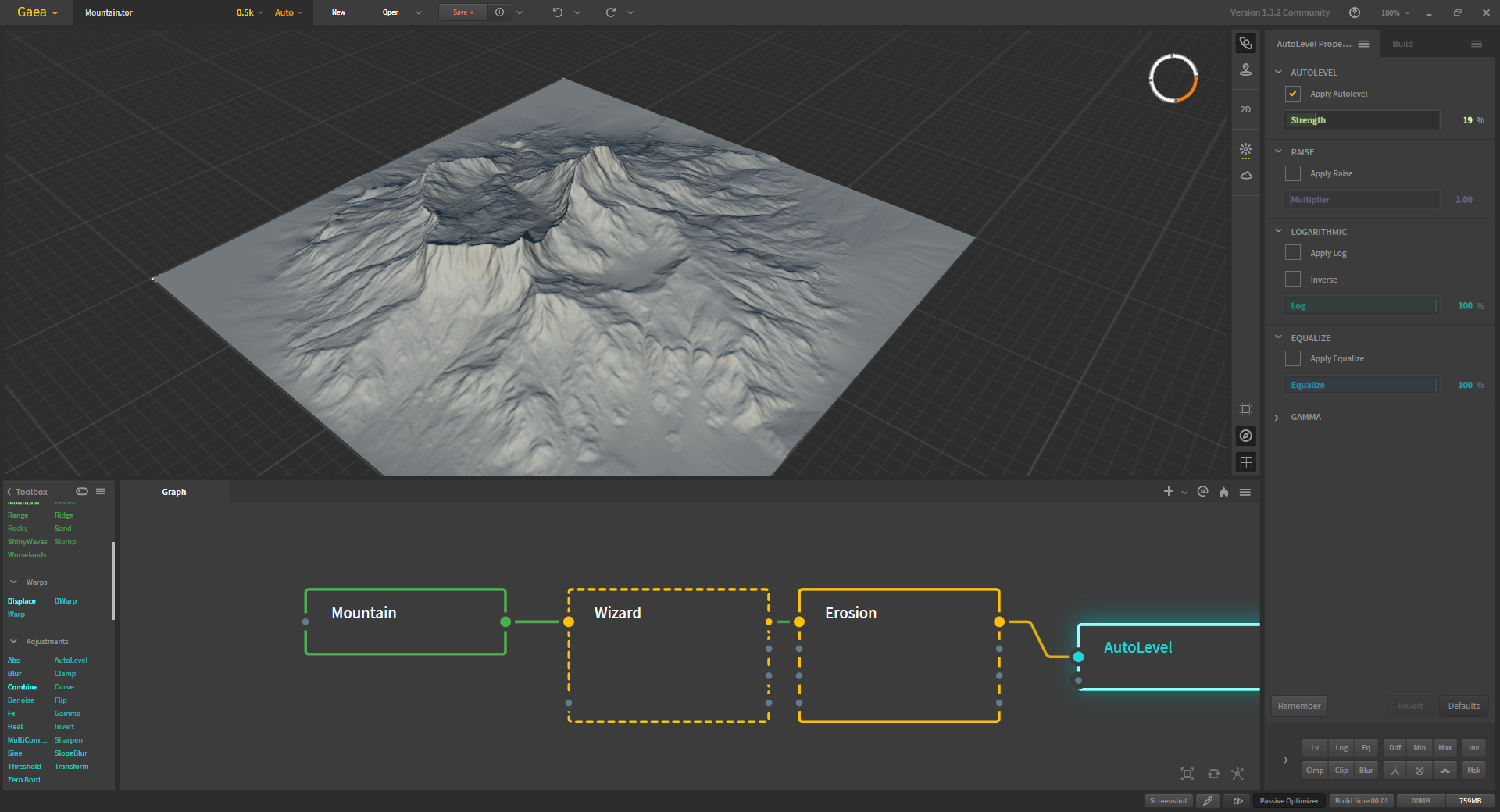1500x812 pixels.
Task: Click the redo arrow icon
Action: 611,12
